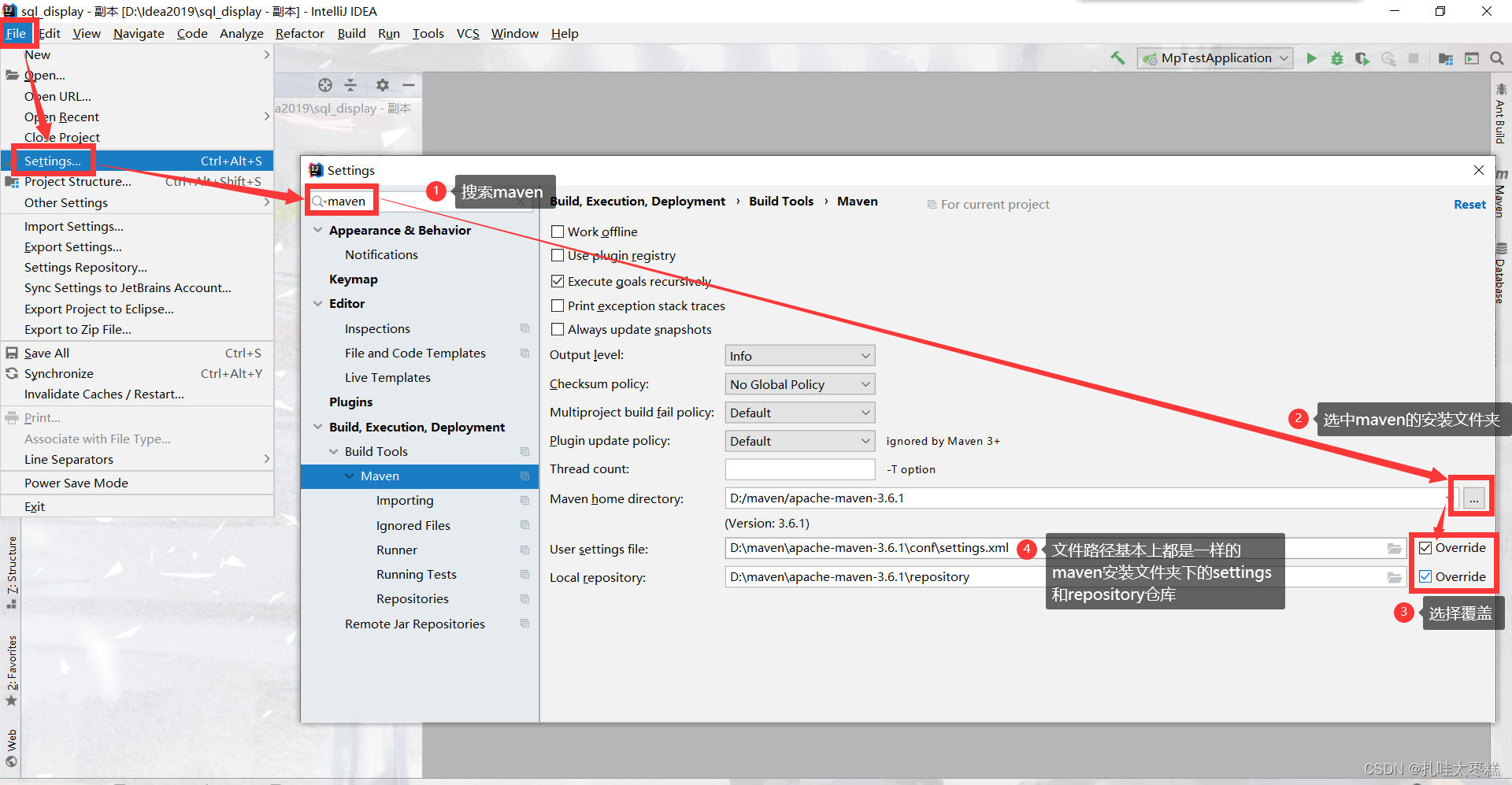This screenshot has width=1512, height=785.
Task: Enable Print exception stack traces
Action: coord(558,305)
